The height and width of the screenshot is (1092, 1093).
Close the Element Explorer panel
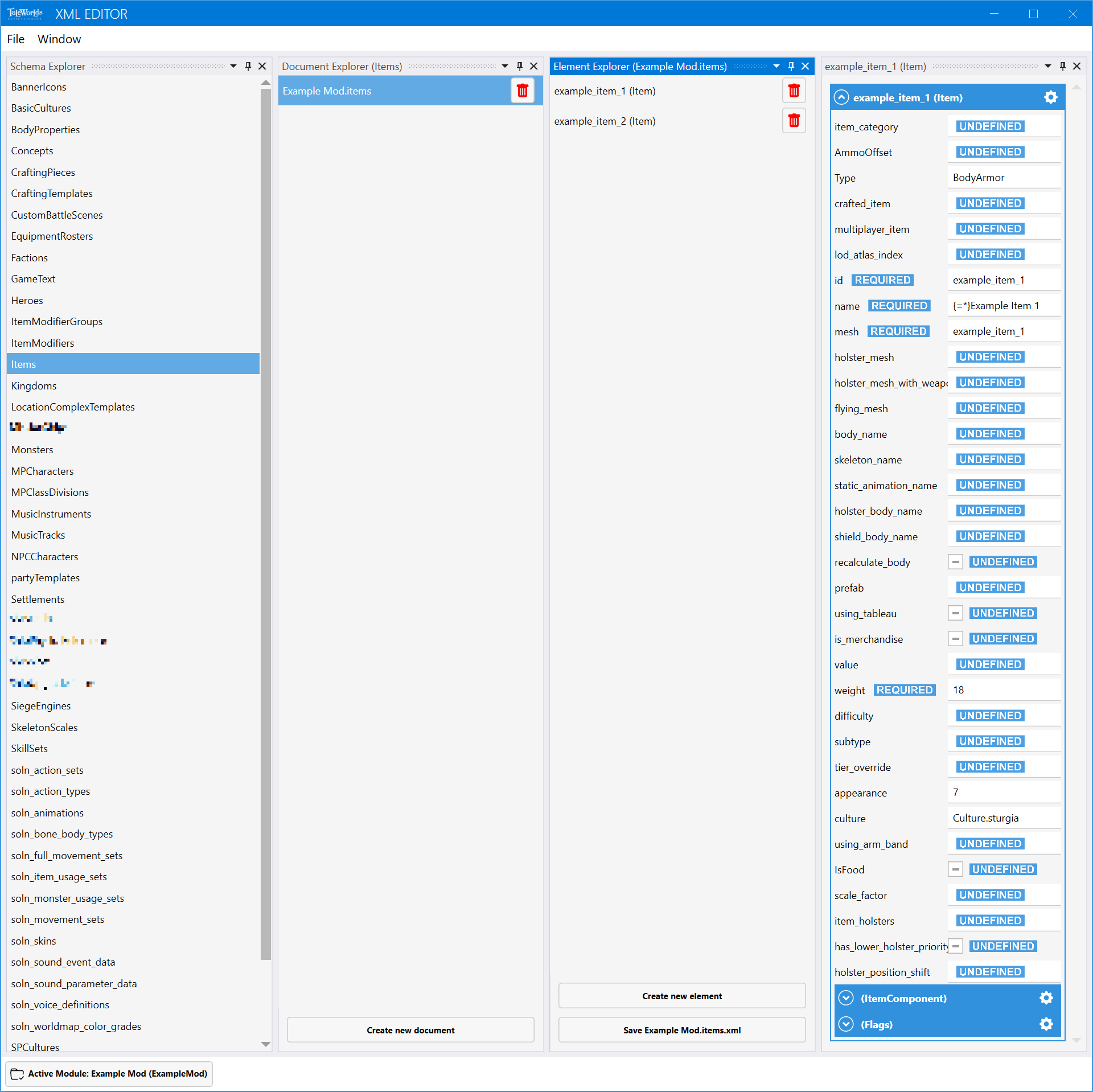pyautogui.click(x=806, y=66)
